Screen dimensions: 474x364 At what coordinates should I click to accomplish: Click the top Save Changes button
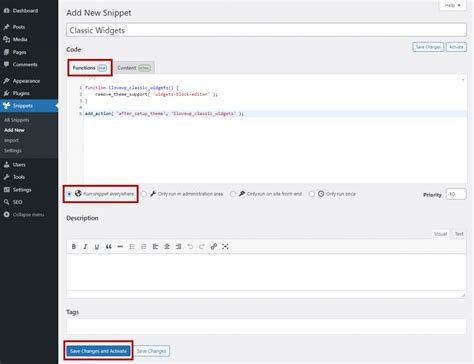point(428,47)
